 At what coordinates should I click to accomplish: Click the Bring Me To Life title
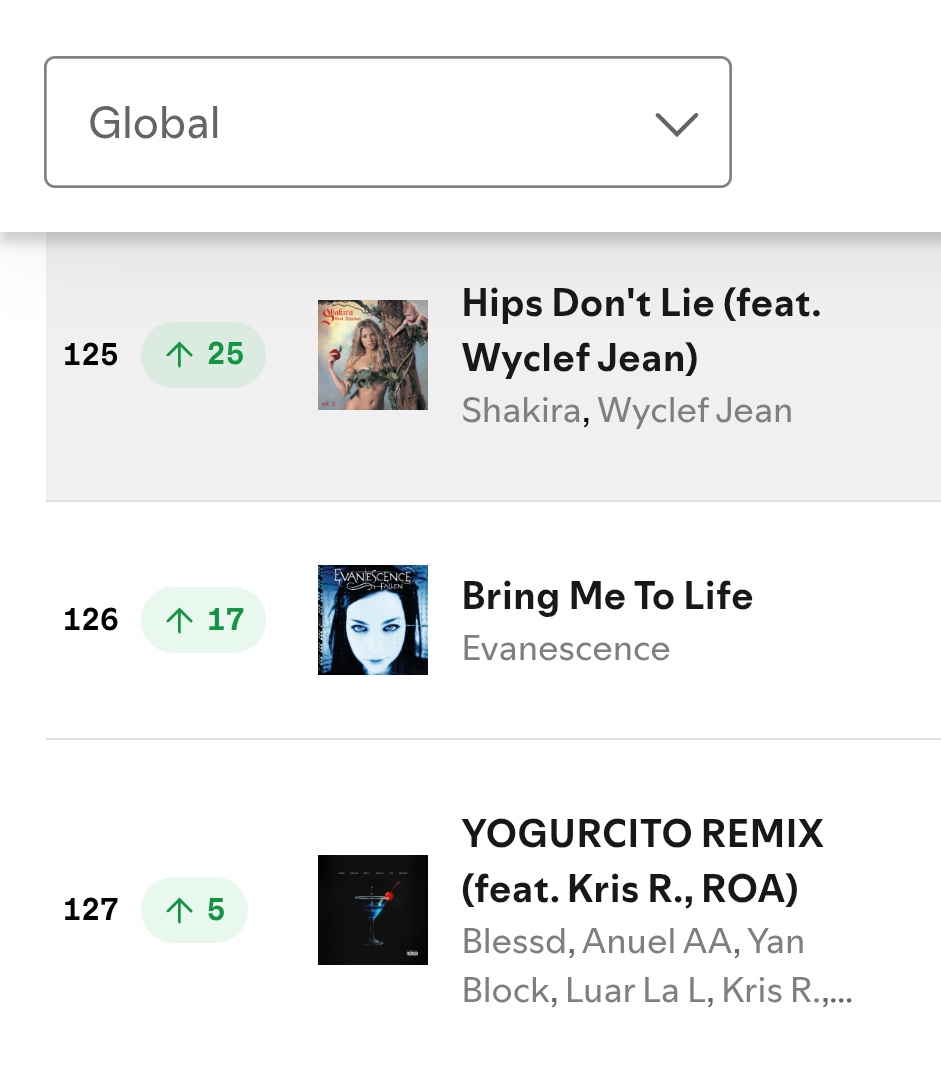click(x=607, y=596)
